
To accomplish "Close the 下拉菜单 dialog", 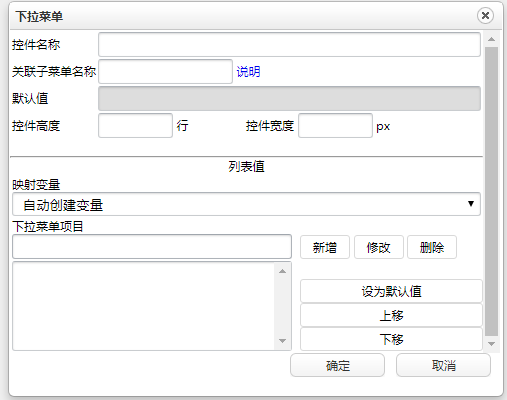I will (485, 15).
